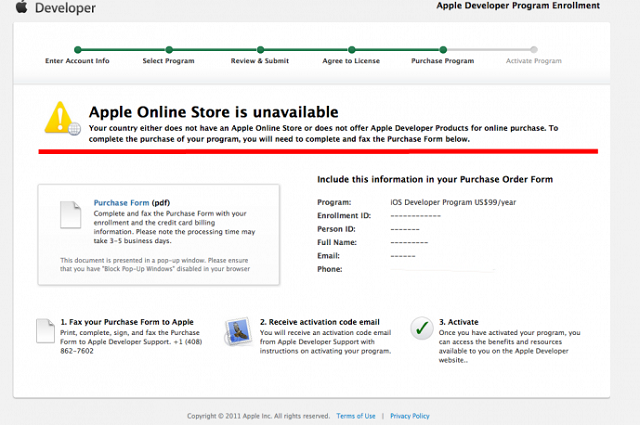Image resolution: width=640 pixels, height=425 pixels.
Task: Click the Phone label
Action: click(x=329, y=269)
